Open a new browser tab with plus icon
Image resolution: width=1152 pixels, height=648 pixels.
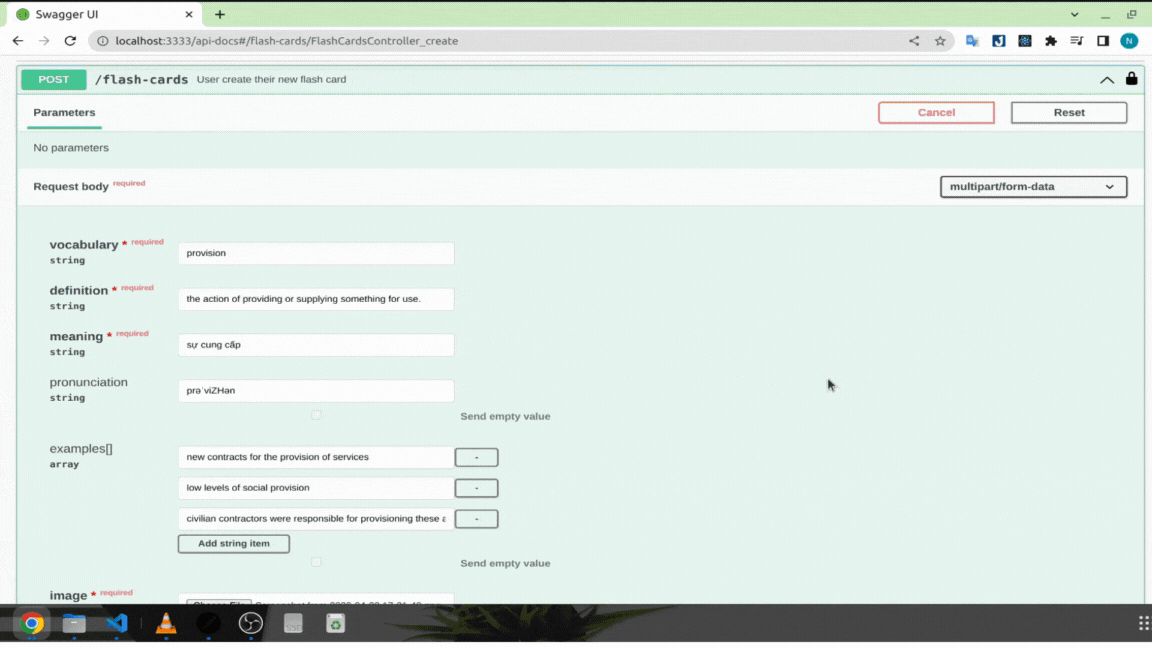tap(220, 15)
